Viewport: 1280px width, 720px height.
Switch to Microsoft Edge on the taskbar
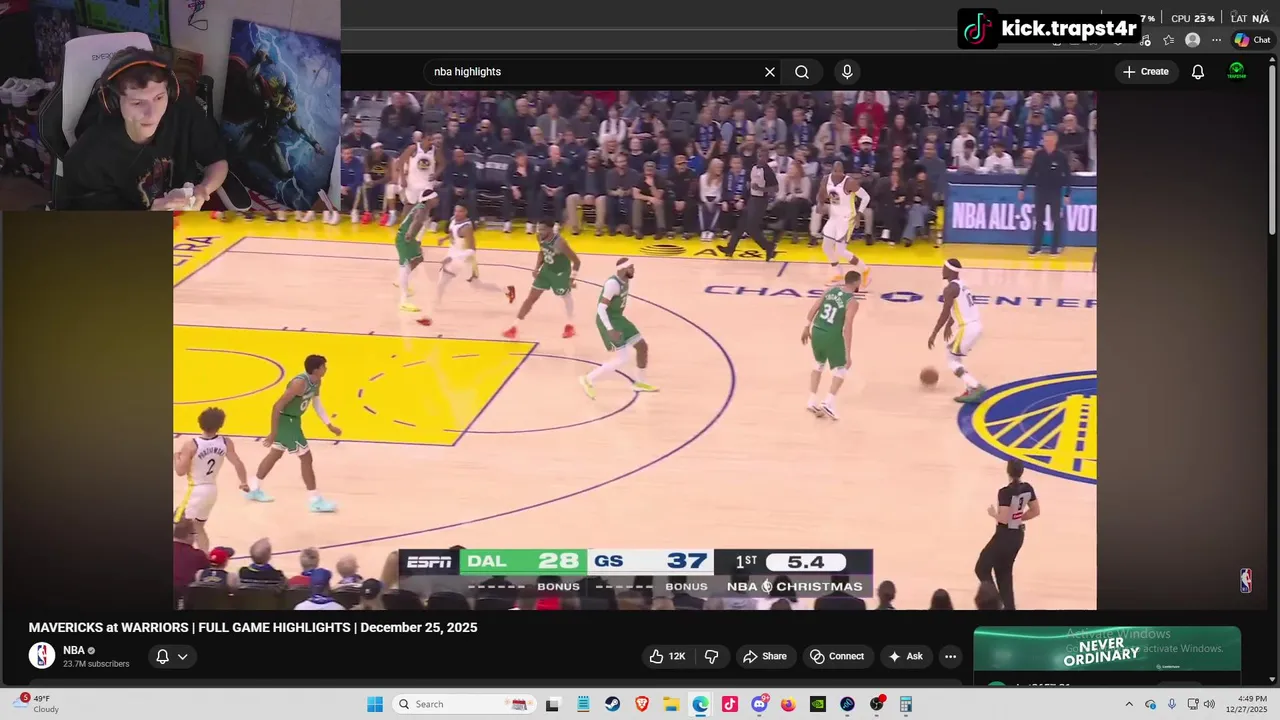tap(700, 704)
